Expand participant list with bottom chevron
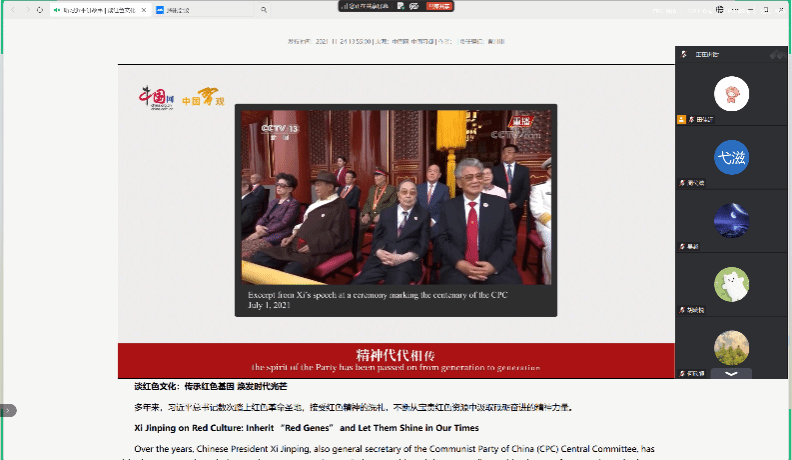 (x=732, y=373)
